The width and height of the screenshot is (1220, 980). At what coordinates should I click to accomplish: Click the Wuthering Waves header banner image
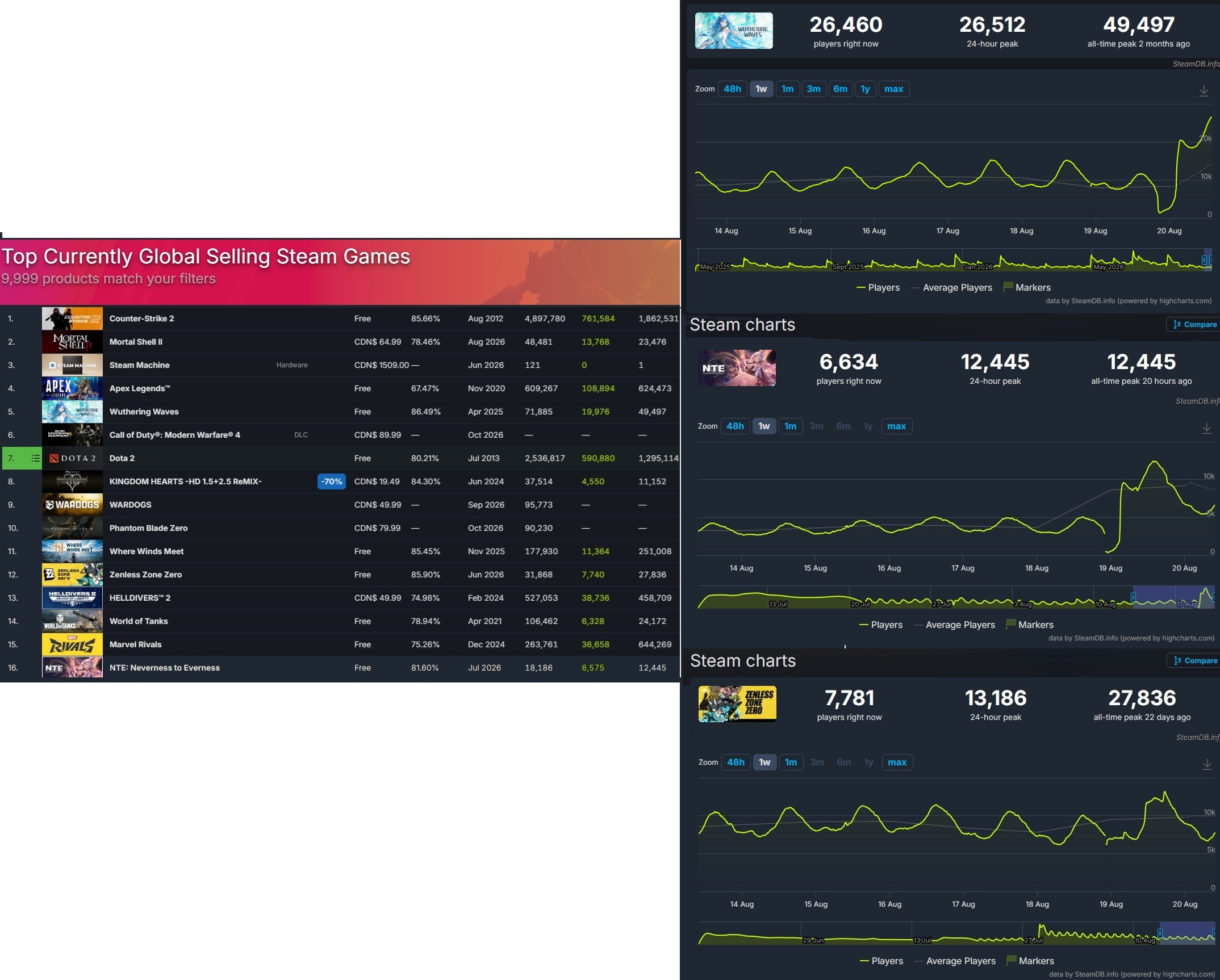734,31
